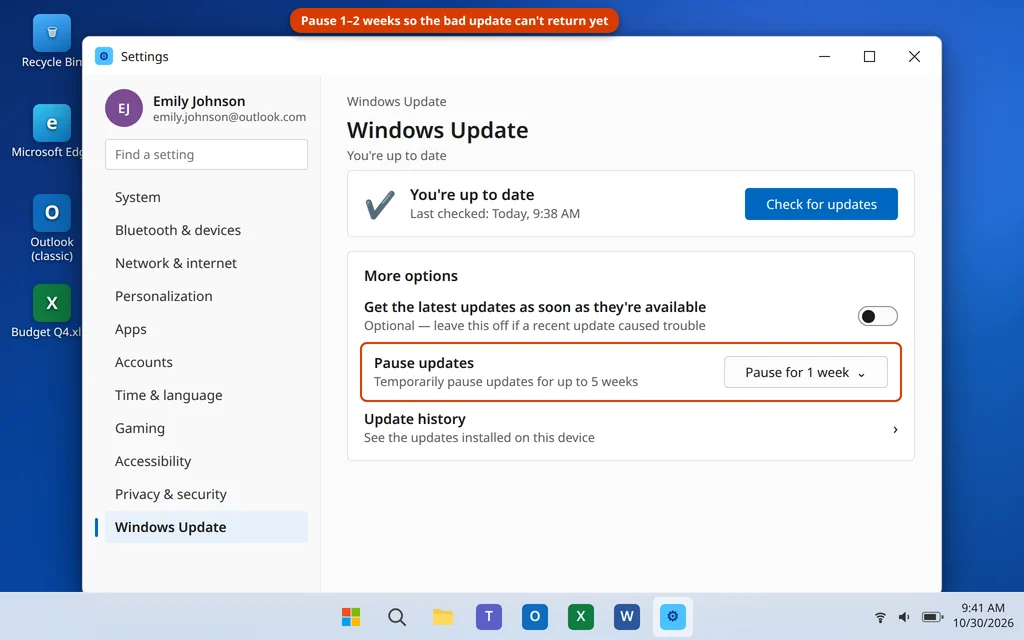Open Excel from the taskbar
Screen dimensions: 1024x640
tap(581, 616)
